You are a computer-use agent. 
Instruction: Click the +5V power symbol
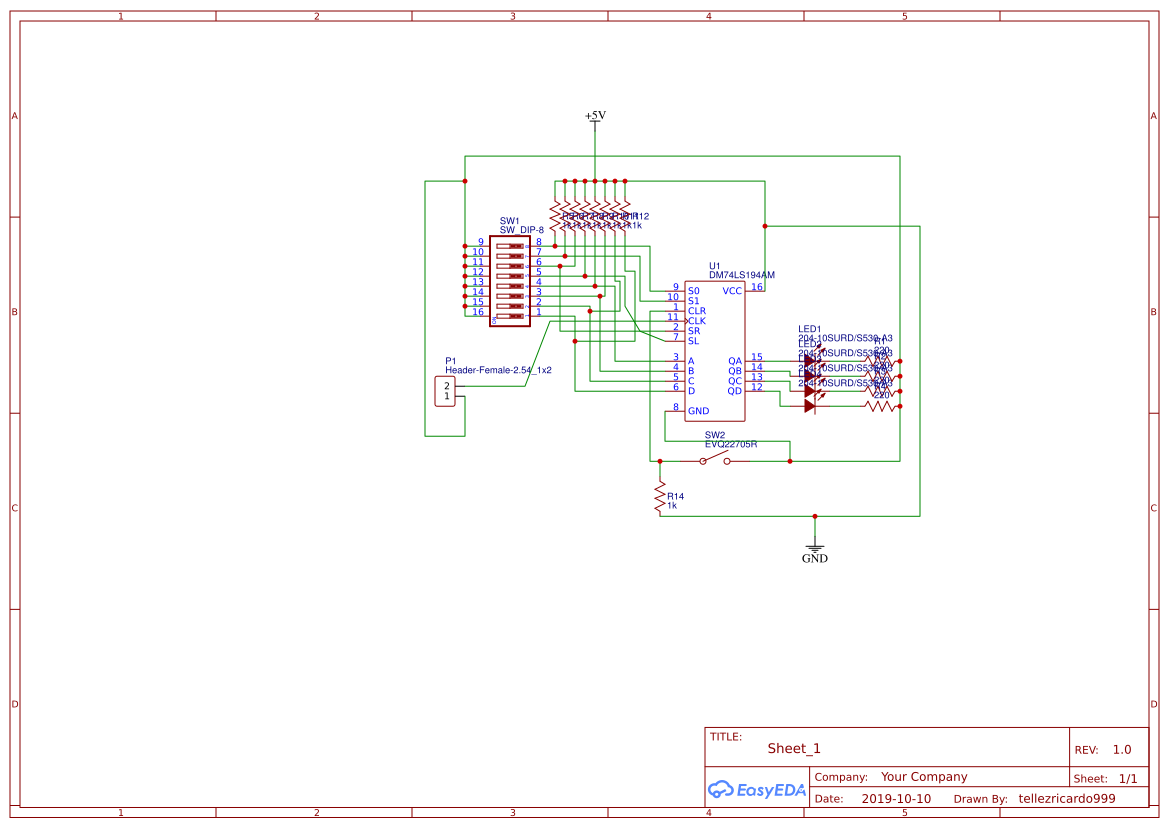click(x=595, y=116)
